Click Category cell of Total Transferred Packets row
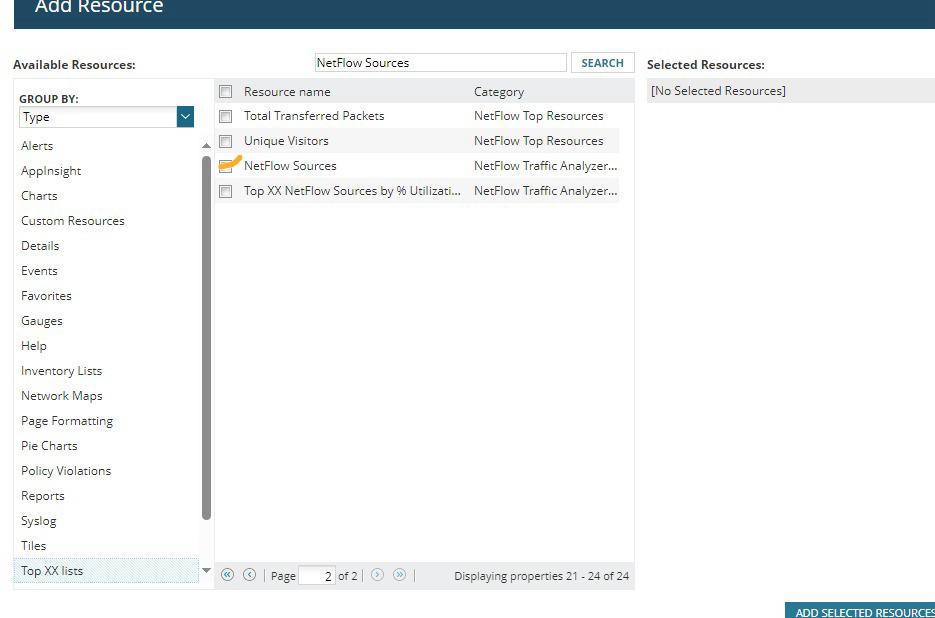 [x=538, y=116]
